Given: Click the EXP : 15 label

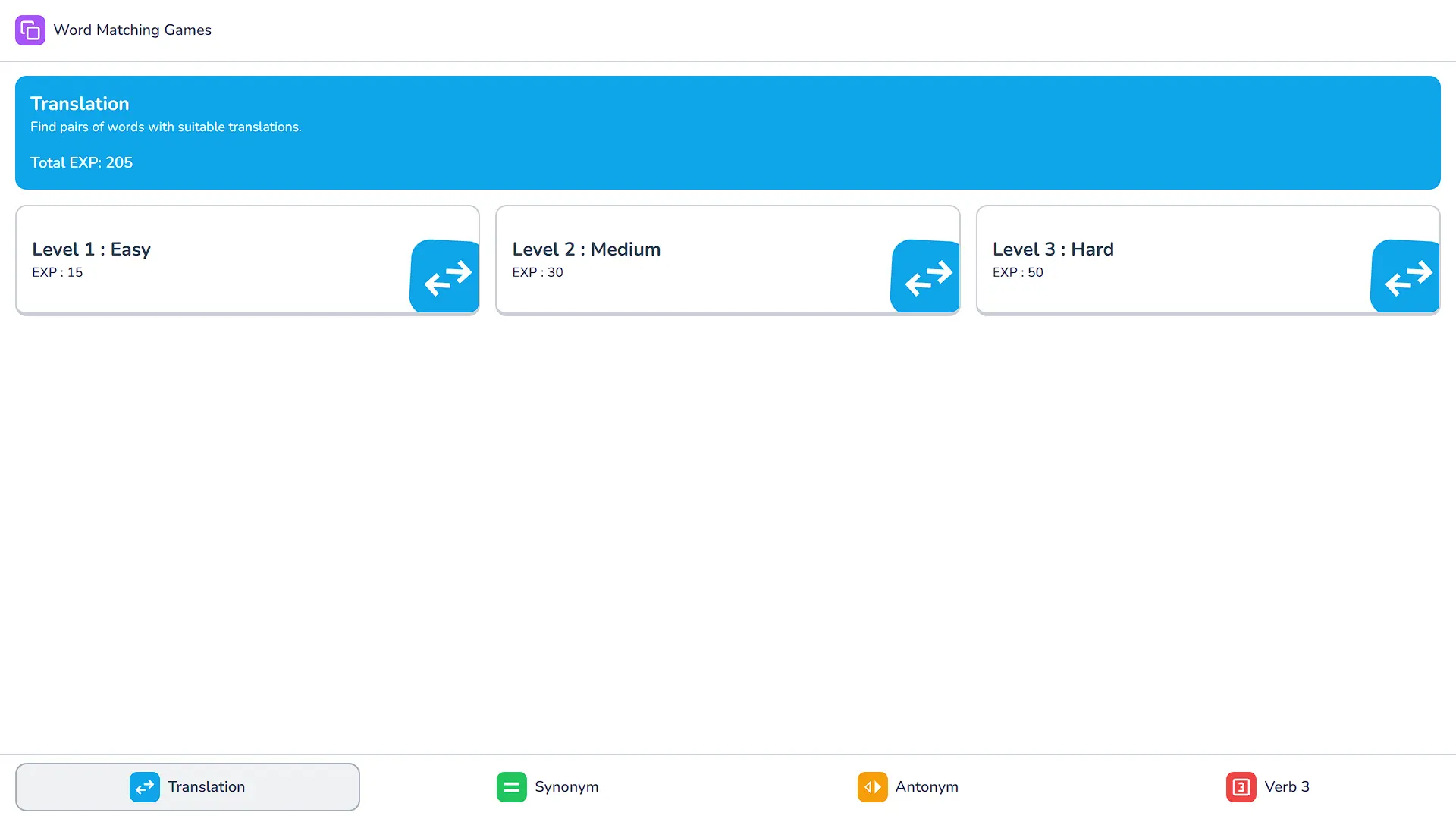Looking at the screenshot, I should point(58,272).
